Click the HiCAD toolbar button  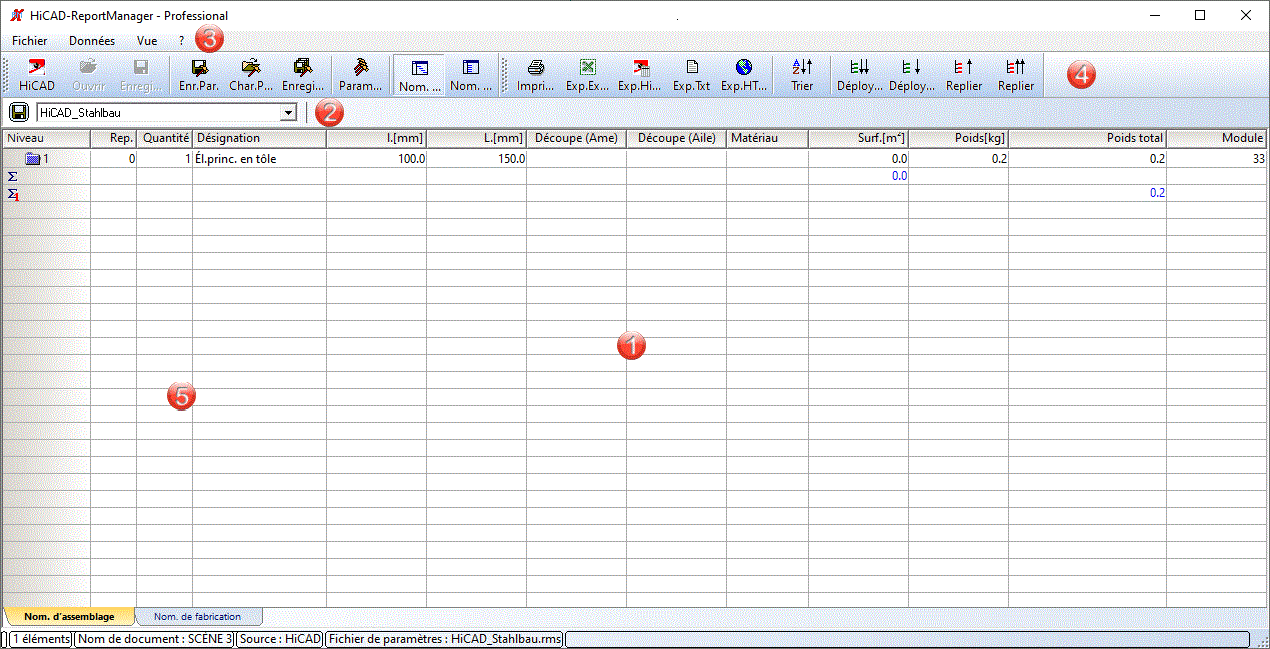pyautogui.click(x=37, y=75)
